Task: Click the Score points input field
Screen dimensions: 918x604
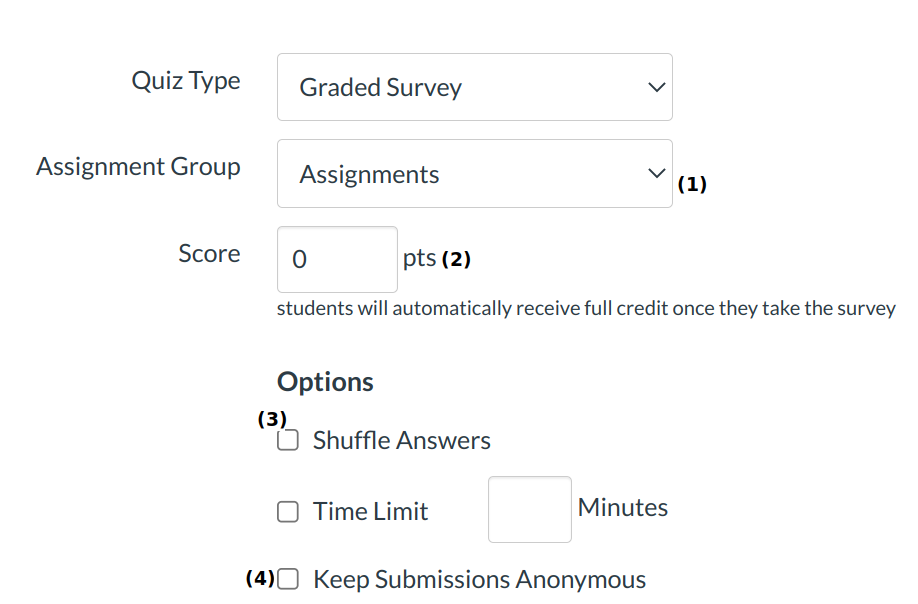Action: (x=337, y=260)
